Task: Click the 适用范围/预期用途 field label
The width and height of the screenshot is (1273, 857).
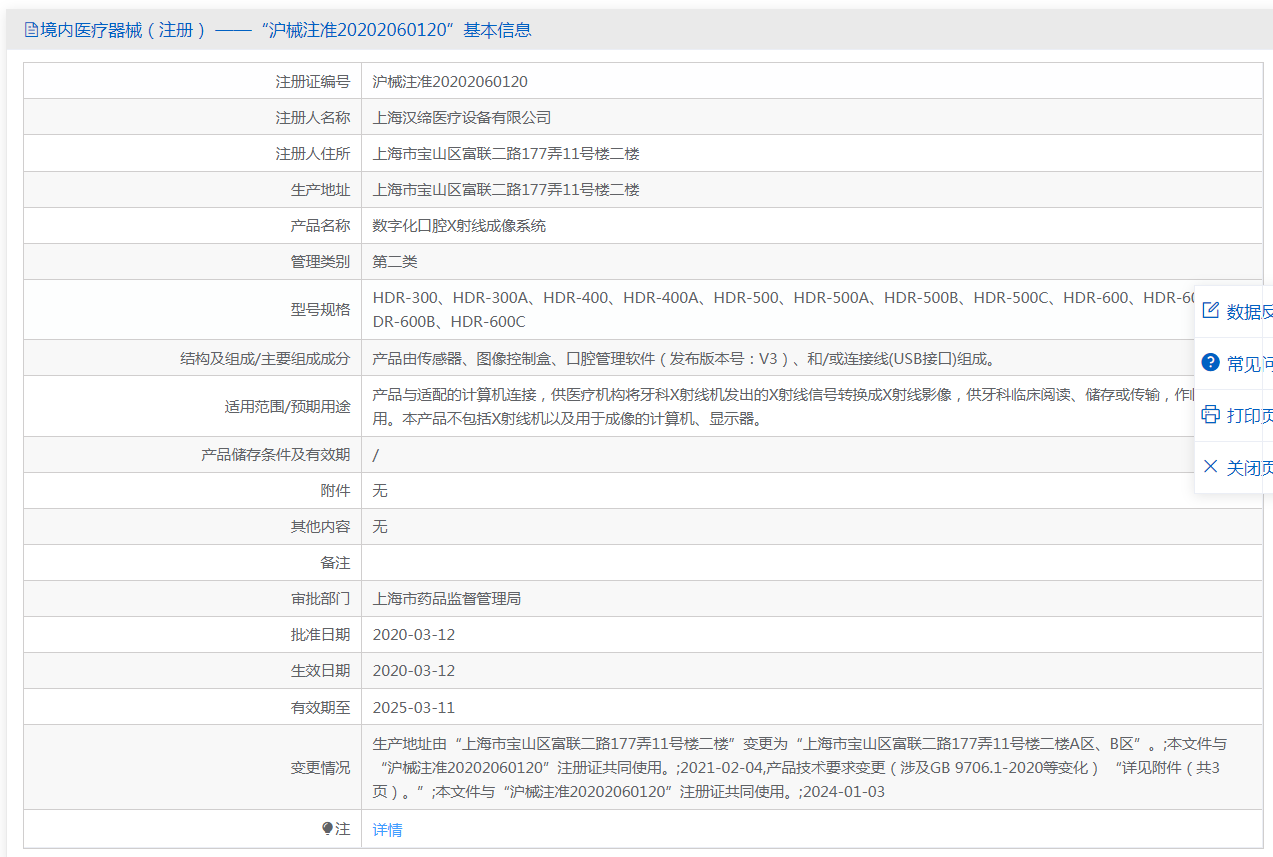Action: (x=288, y=407)
